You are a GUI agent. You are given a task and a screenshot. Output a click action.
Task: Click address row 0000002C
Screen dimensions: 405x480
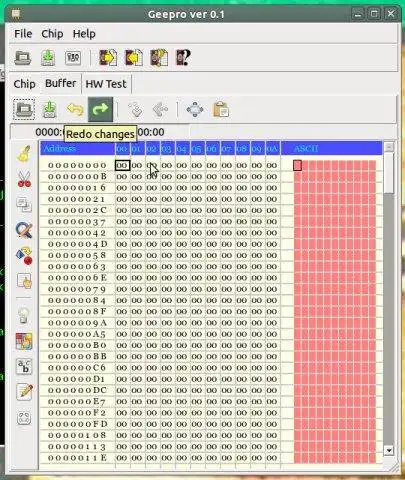pos(77,210)
